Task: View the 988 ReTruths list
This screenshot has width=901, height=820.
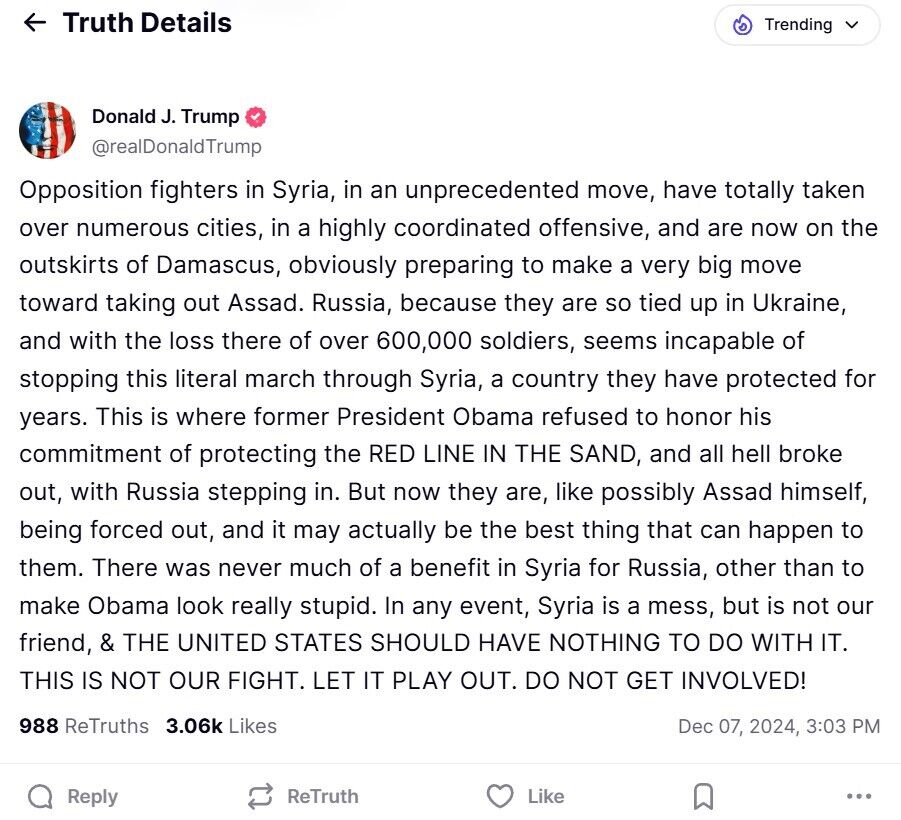Action: tap(84, 726)
